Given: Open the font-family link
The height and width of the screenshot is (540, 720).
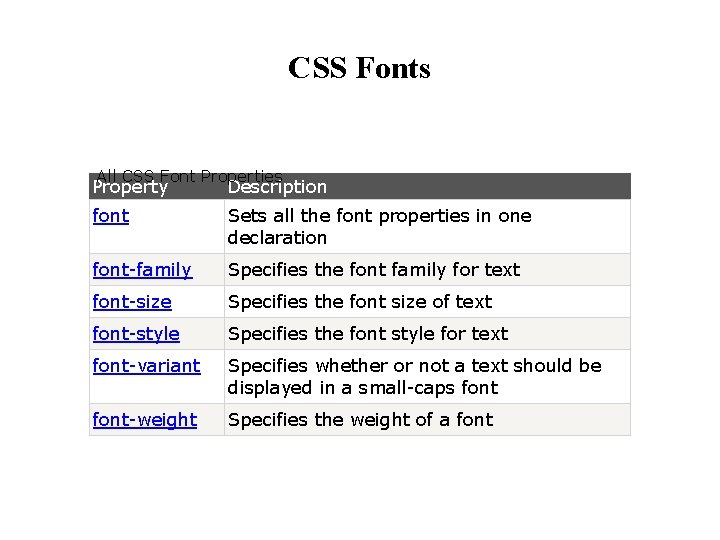Looking at the screenshot, I should (x=142, y=270).
